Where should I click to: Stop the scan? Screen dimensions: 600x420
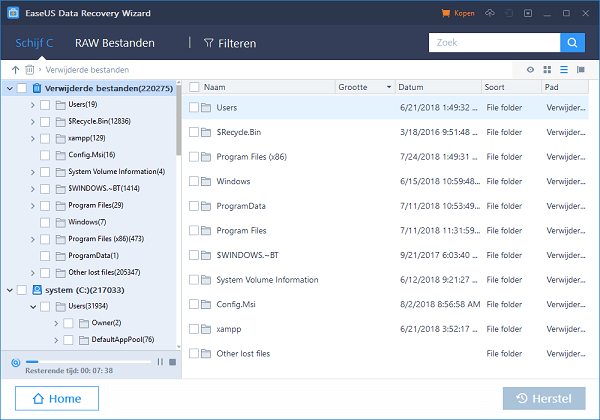[x=173, y=362]
